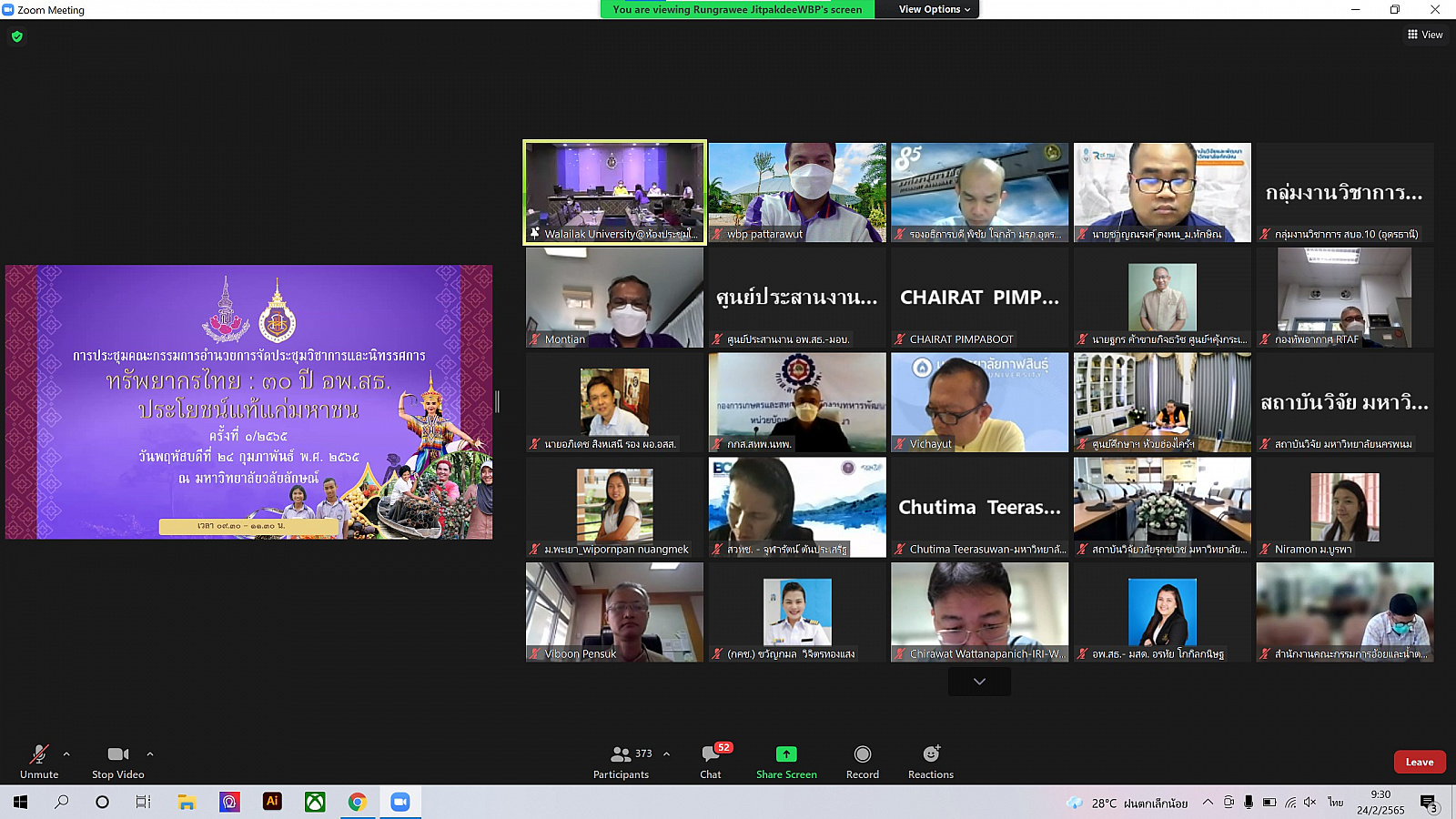The width and height of the screenshot is (1456, 819).
Task: Open the View Options menu
Action: 934,9
